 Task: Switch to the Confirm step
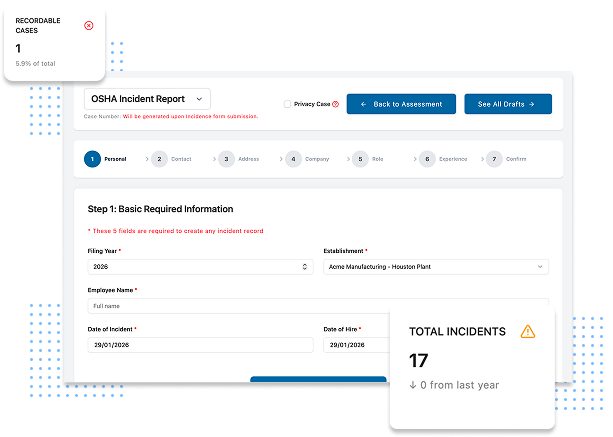(x=505, y=158)
